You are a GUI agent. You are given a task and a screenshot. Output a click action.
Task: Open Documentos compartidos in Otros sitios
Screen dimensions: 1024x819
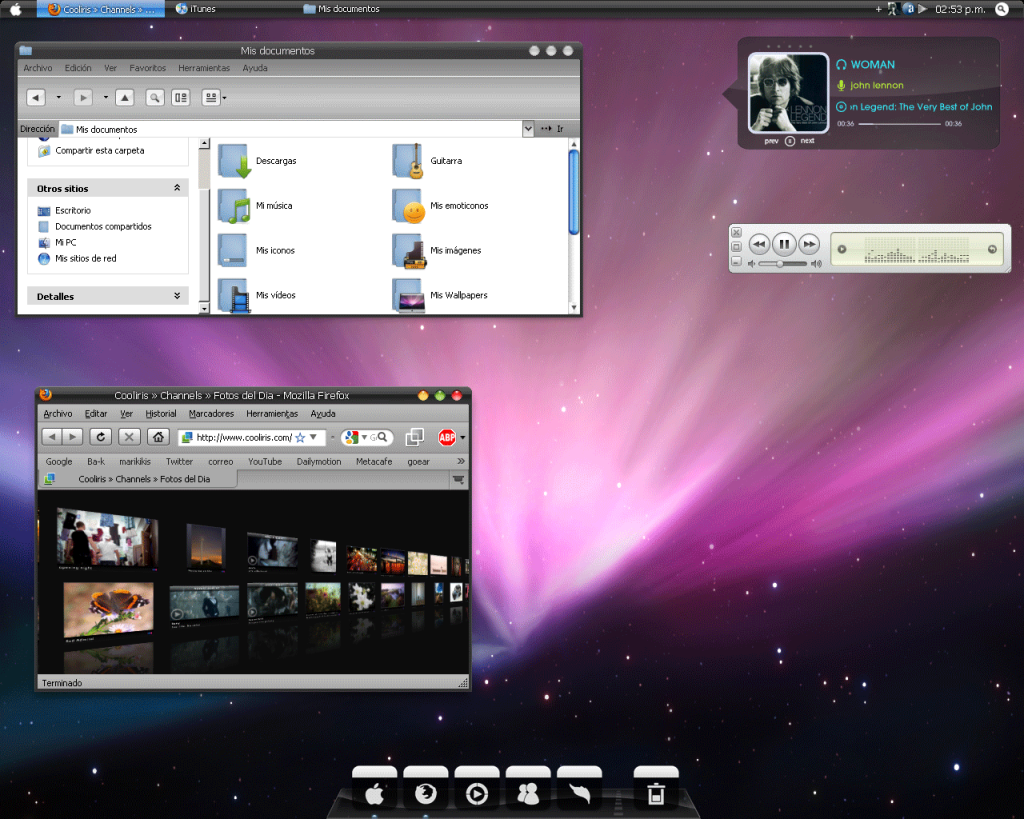pos(103,227)
